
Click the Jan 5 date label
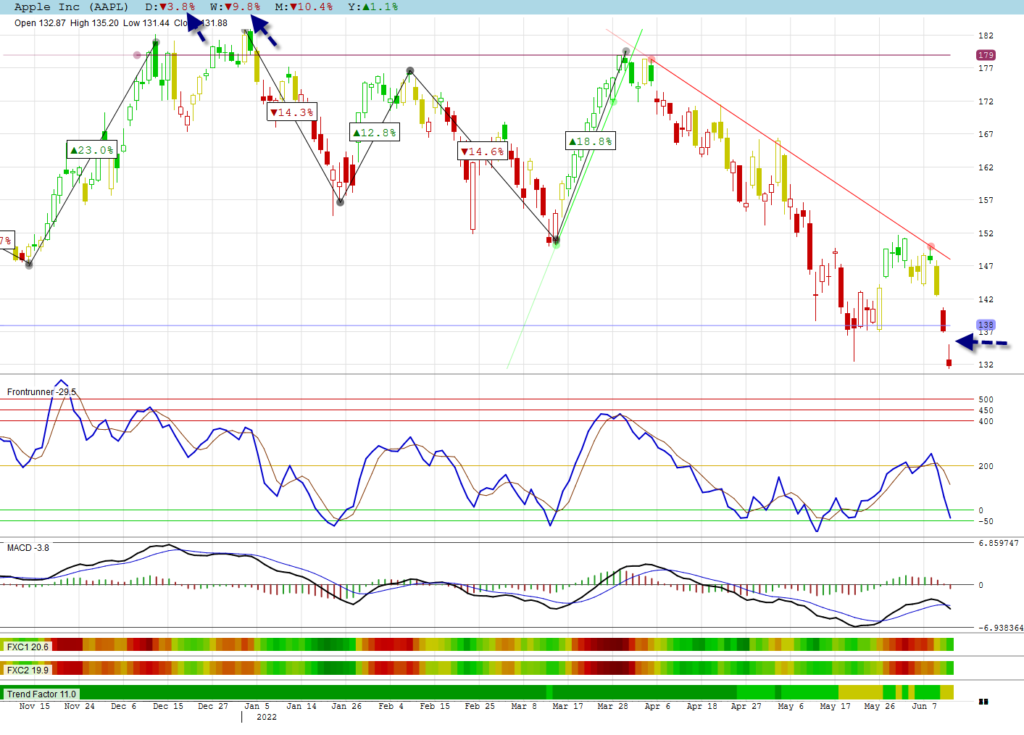[257, 706]
